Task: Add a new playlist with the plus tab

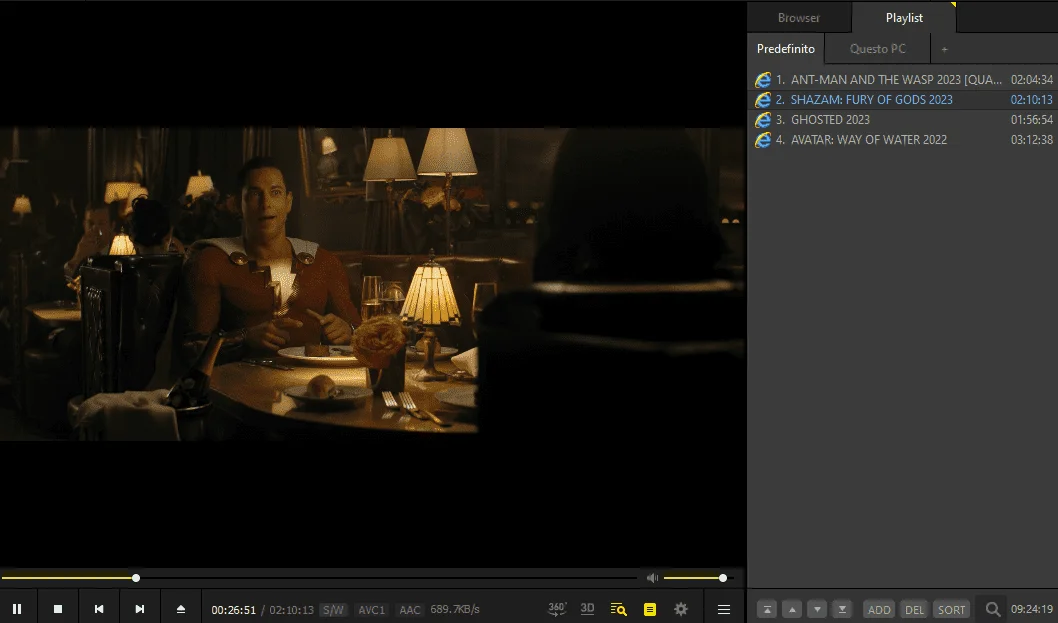Action: tap(945, 49)
